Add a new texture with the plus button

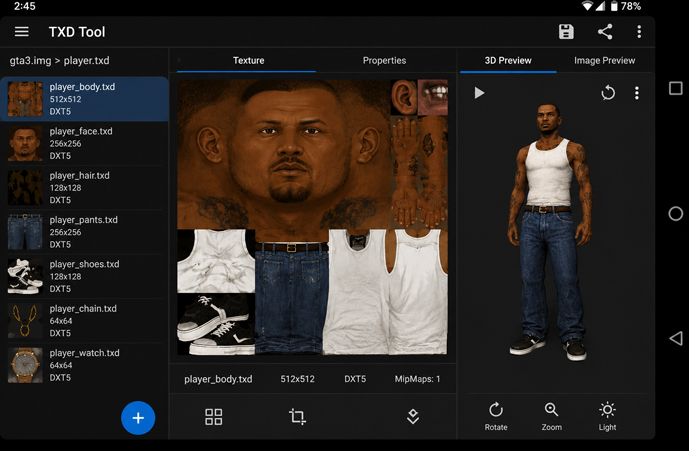[x=138, y=418]
